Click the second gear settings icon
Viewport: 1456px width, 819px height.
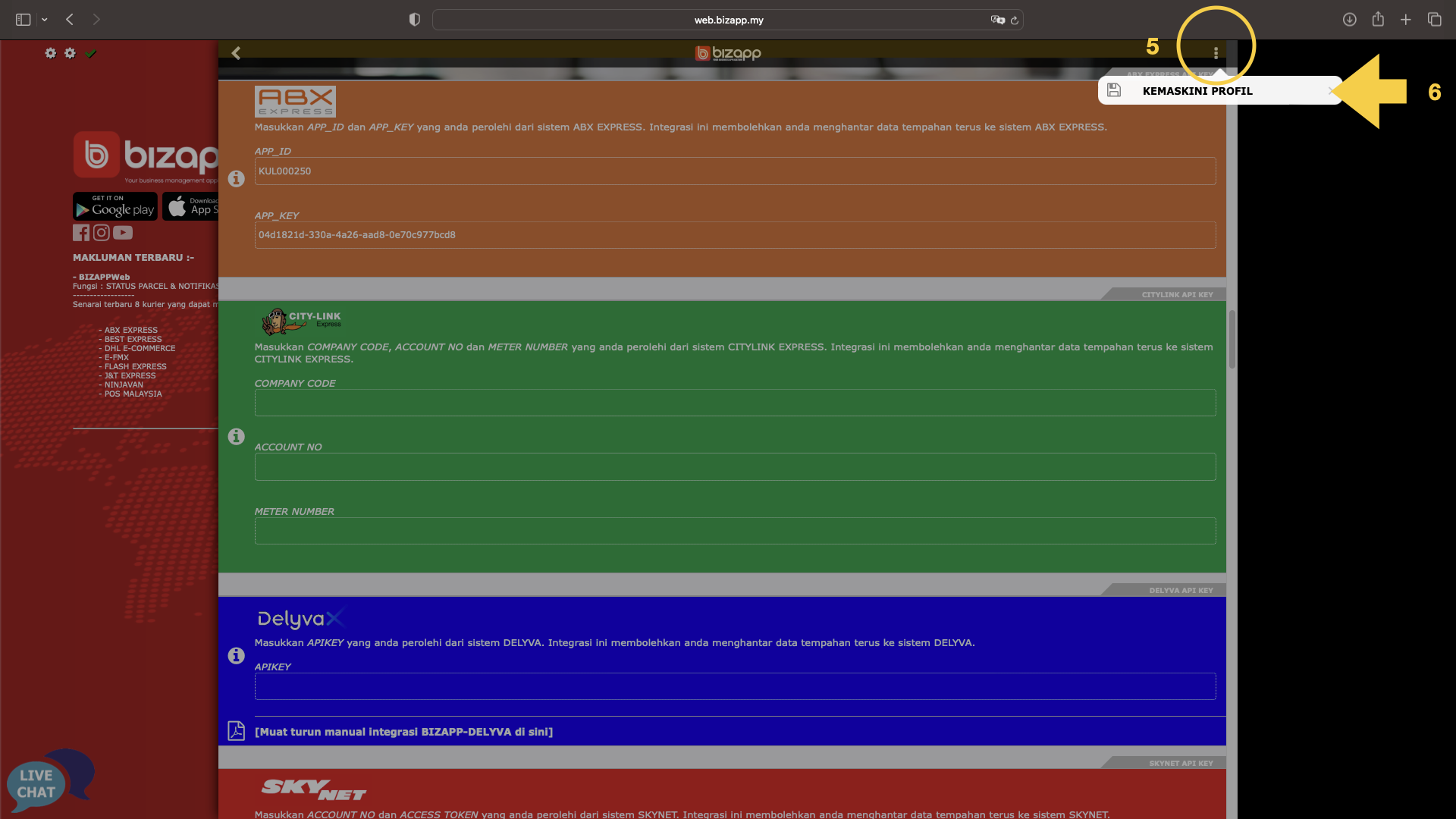coord(70,53)
